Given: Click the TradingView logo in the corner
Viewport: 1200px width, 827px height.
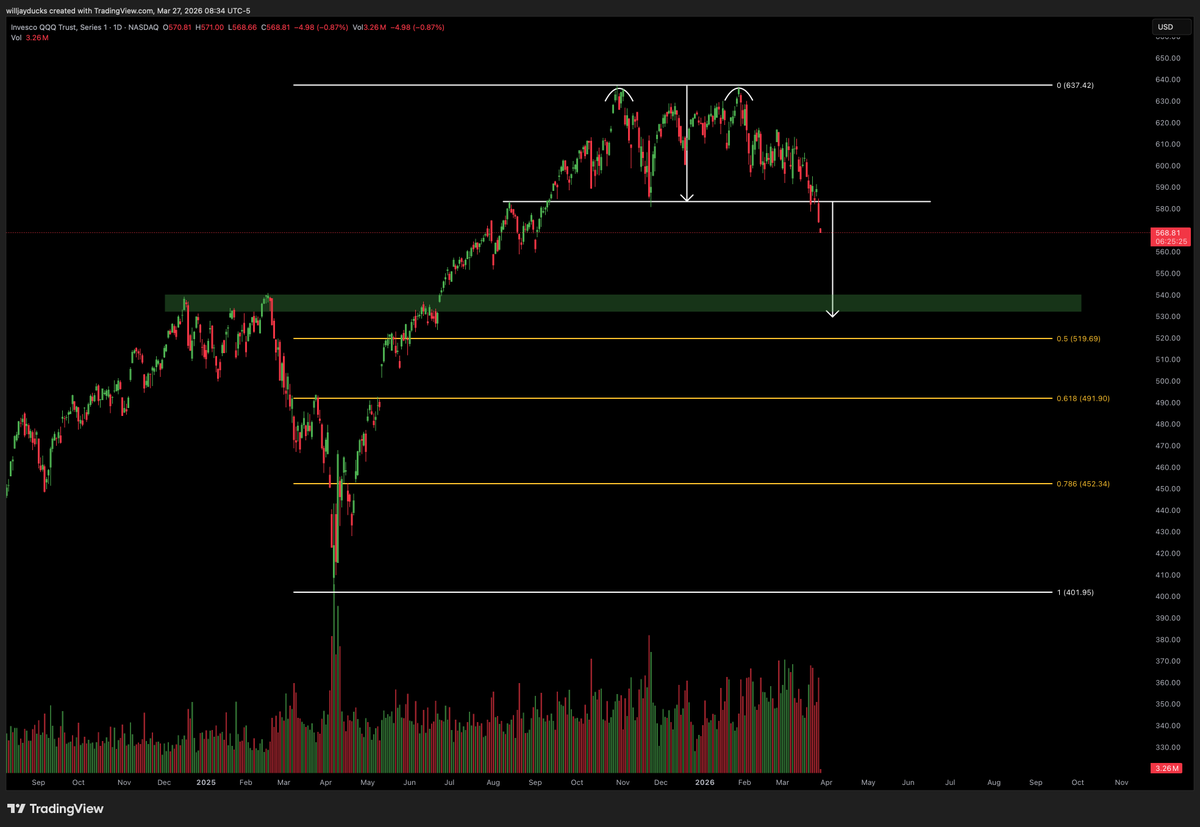Looking at the screenshot, I should click(x=55, y=808).
